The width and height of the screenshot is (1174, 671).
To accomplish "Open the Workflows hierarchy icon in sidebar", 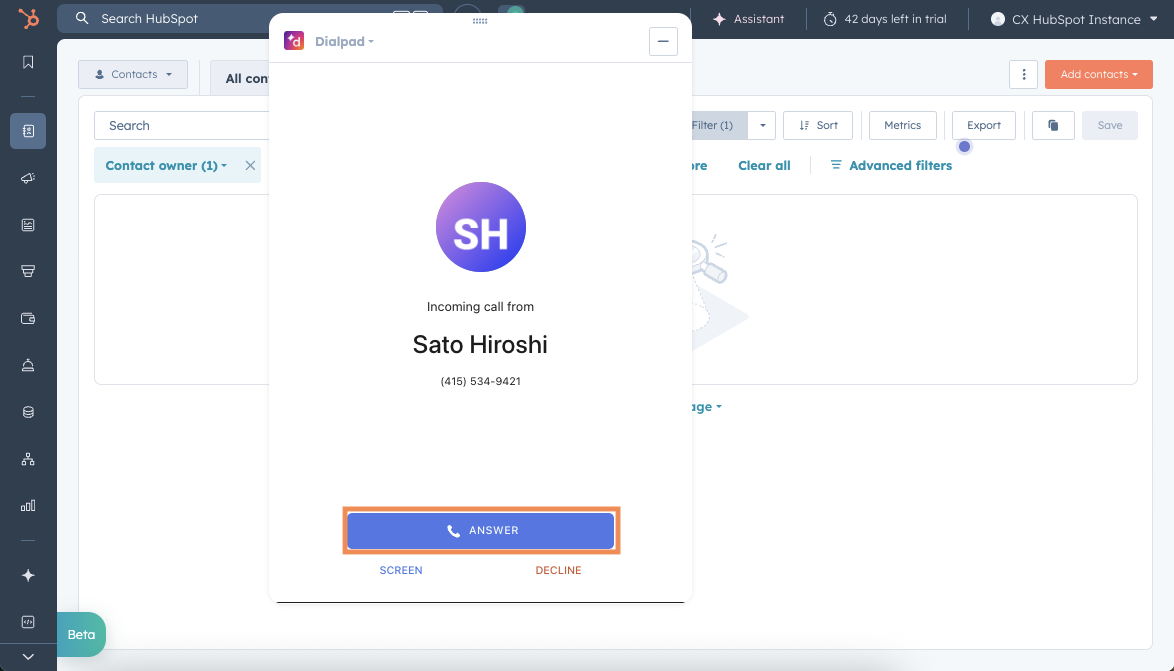I will [27, 458].
